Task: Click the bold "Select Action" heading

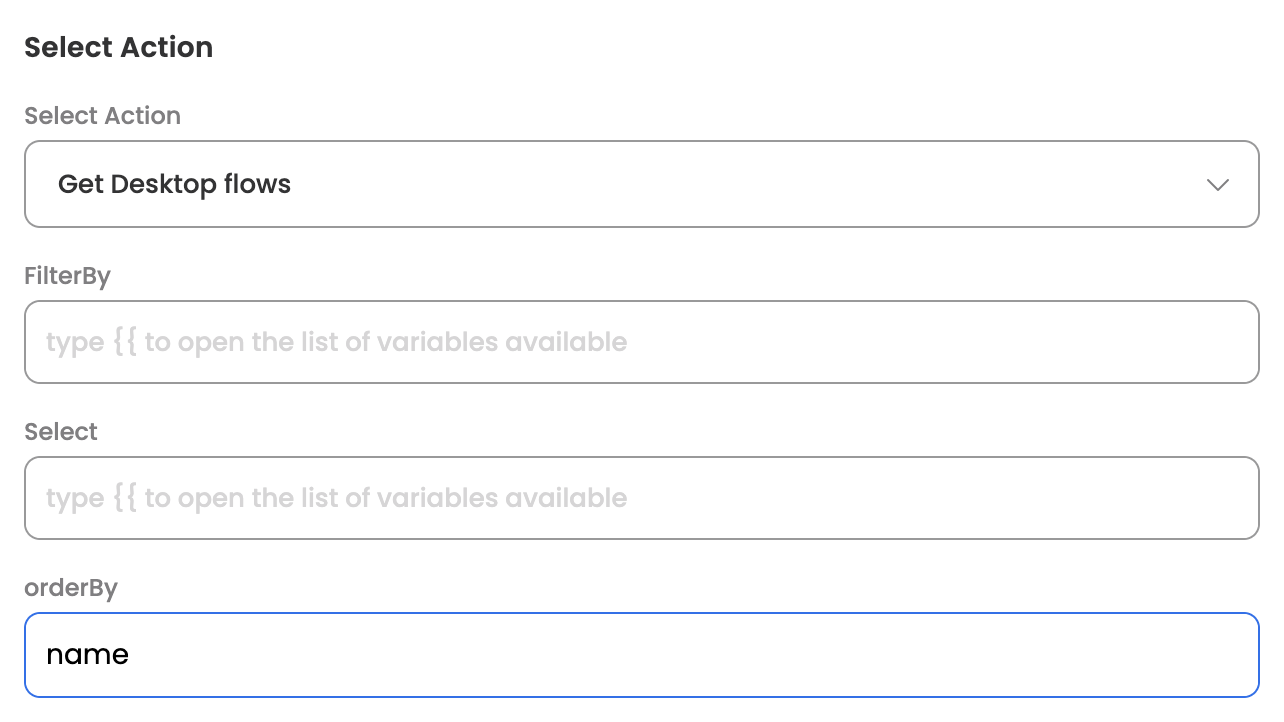Action: [118, 47]
